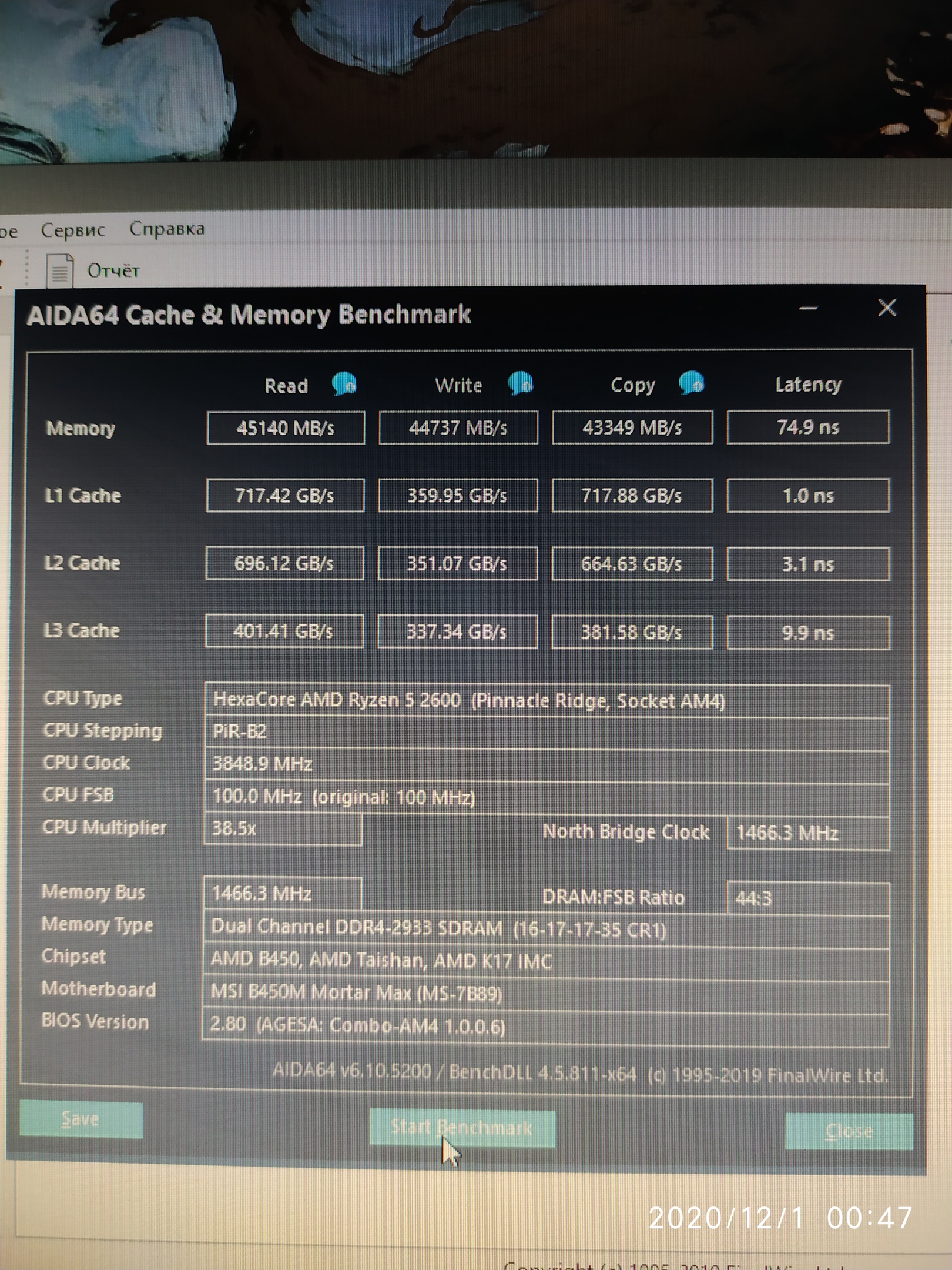Click the CPU FSB value 100.0 MHz
Viewport: 952px width, 1270px height.
pos(547,798)
